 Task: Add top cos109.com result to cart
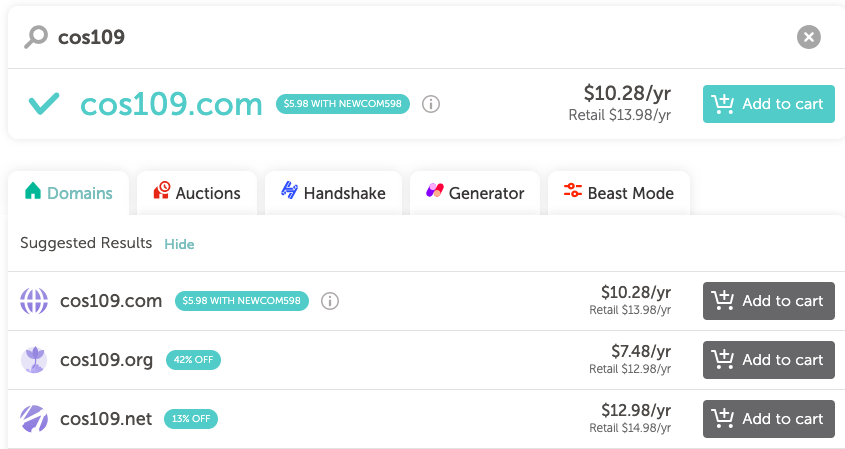[768, 104]
